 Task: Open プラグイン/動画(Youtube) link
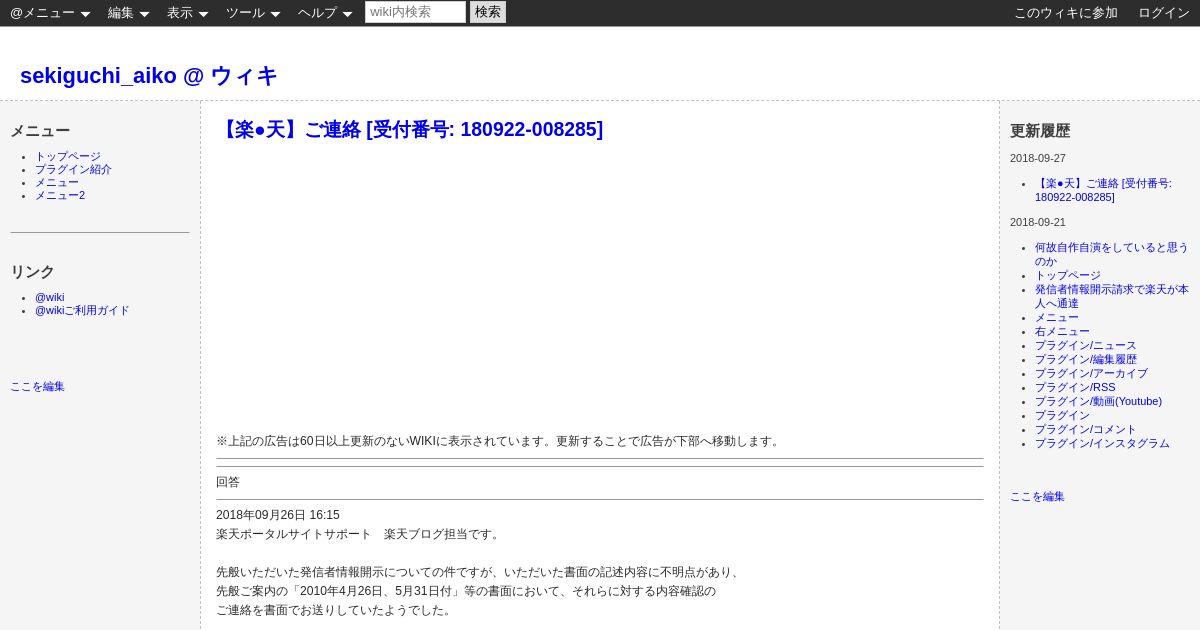click(1098, 401)
